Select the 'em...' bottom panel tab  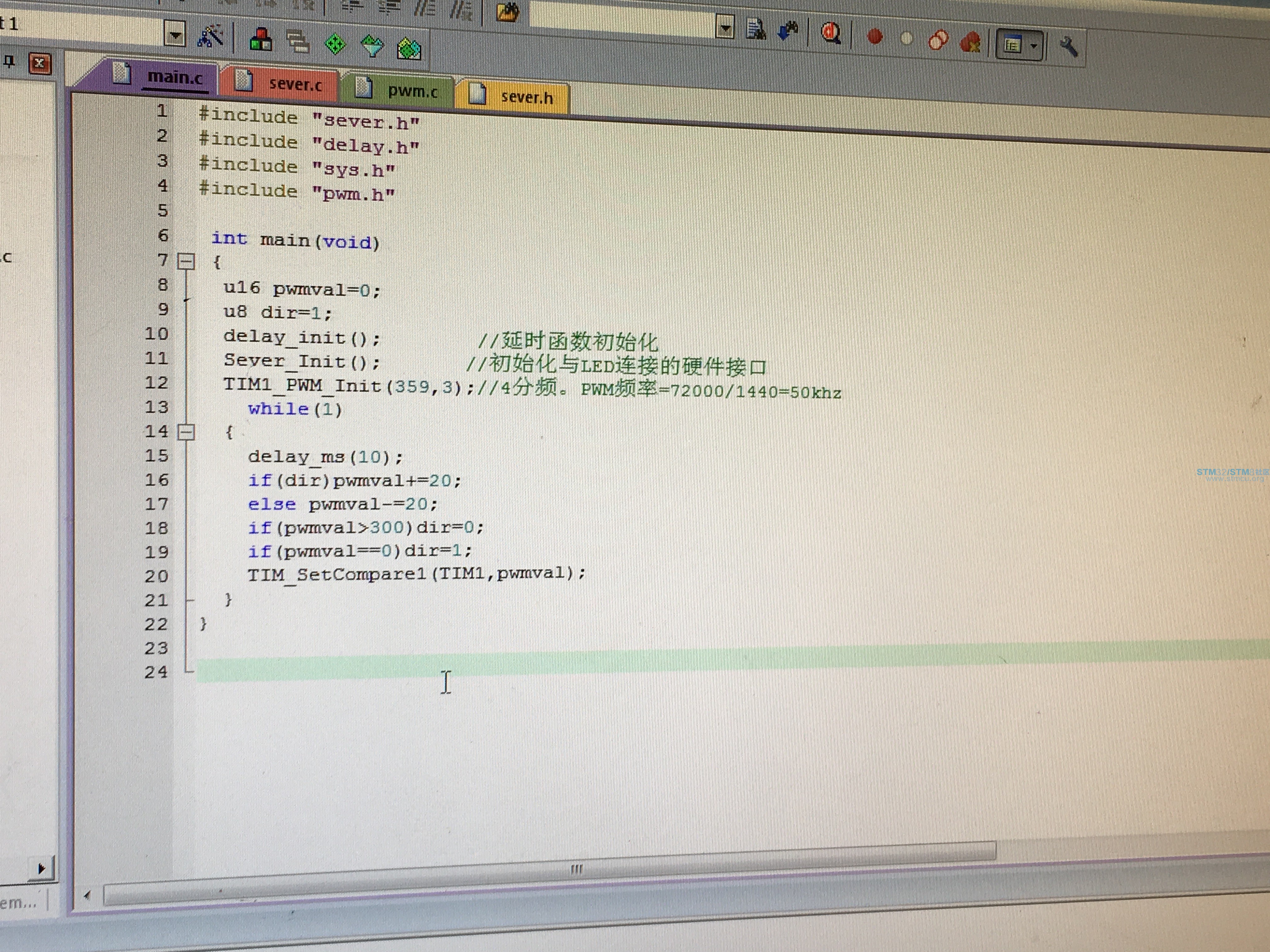(19, 903)
